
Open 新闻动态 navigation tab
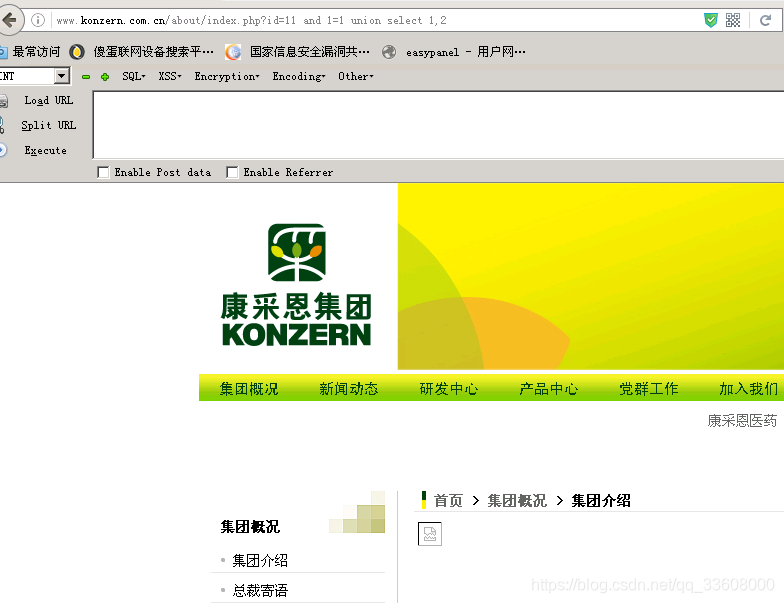tap(348, 388)
